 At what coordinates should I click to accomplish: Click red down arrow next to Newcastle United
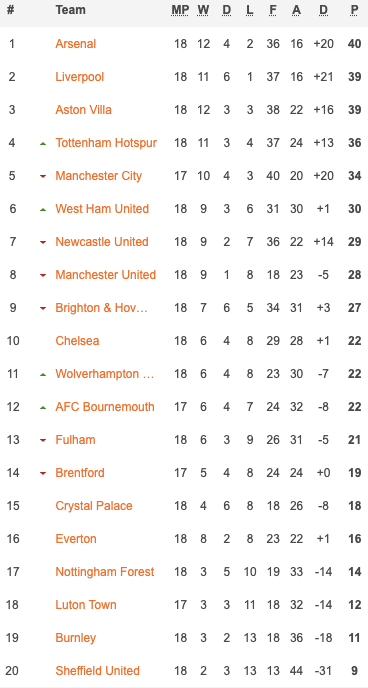click(x=43, y=242)
